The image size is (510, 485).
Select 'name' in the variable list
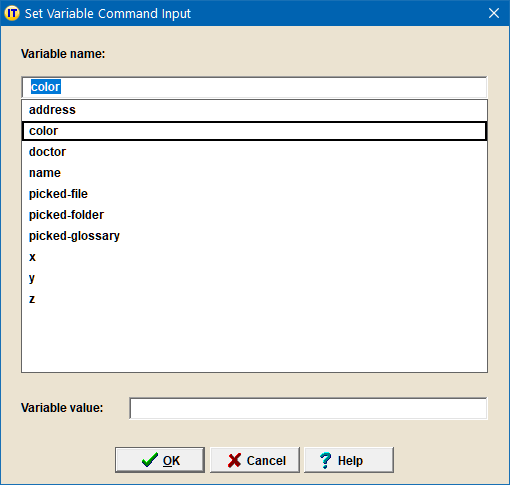(254, 173)
